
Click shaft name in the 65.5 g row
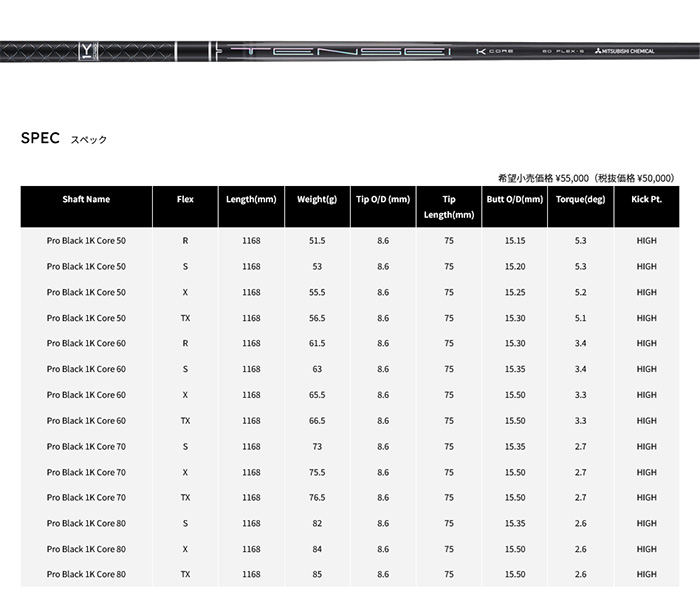click(x=86, y=395)
